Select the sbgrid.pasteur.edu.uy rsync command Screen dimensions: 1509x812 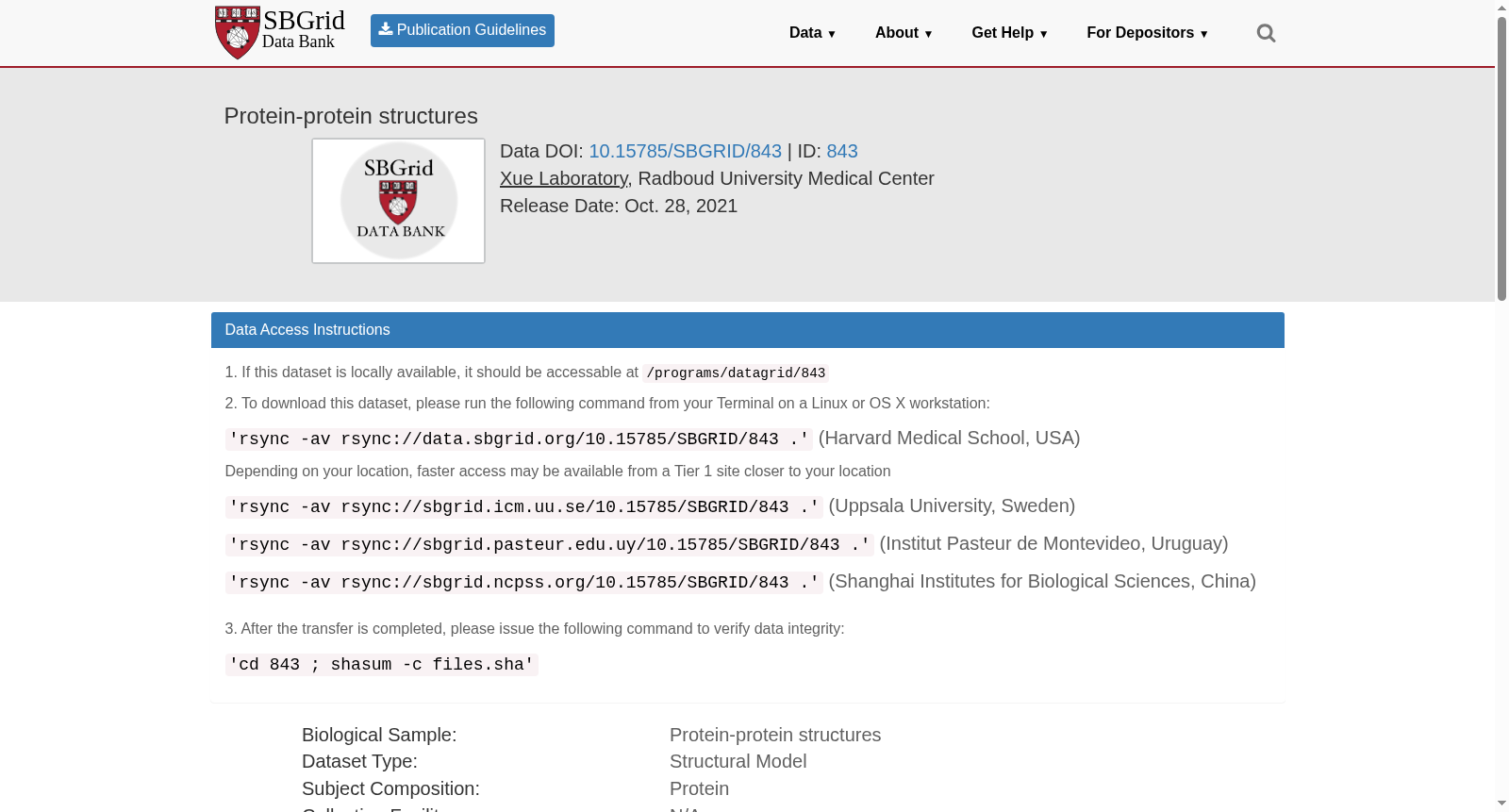(x=550, y=545)
